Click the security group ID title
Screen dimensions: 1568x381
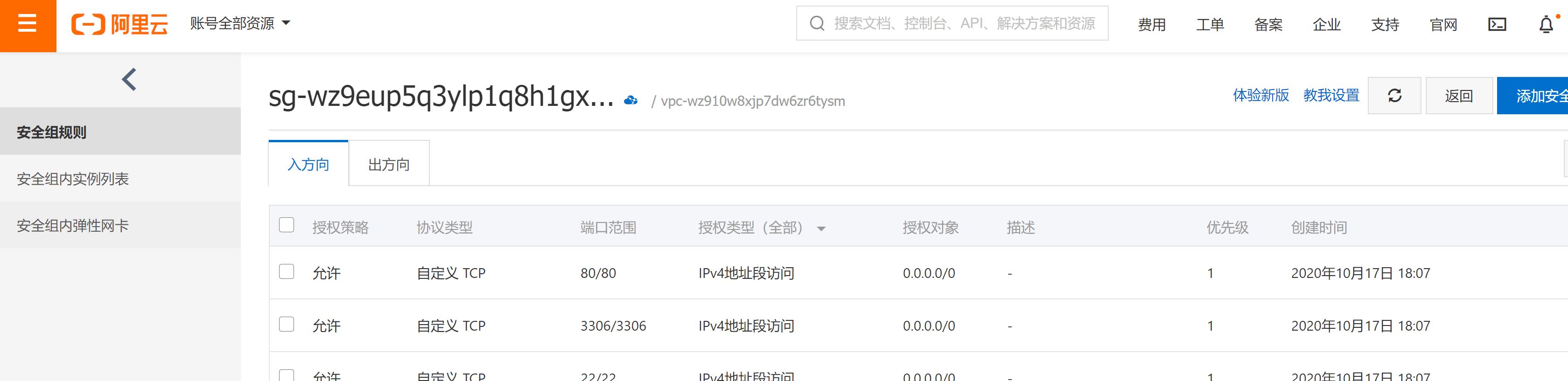[441, 96]
